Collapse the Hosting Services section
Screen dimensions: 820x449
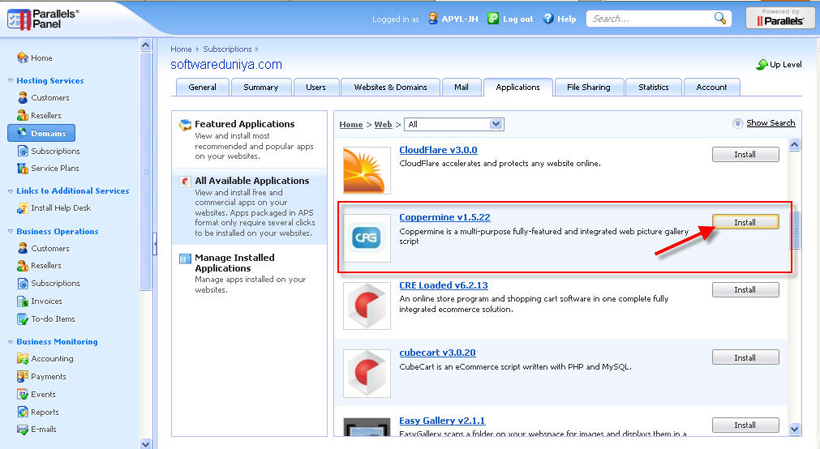(x=10, y=80)
